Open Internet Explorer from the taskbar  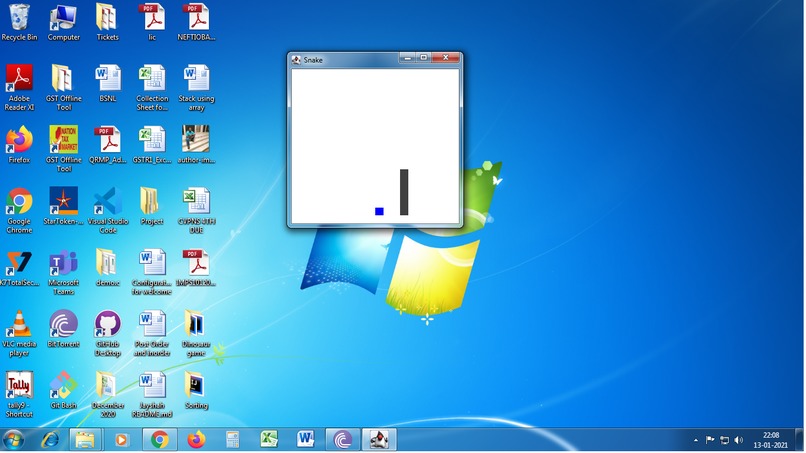tap(50, 440)
